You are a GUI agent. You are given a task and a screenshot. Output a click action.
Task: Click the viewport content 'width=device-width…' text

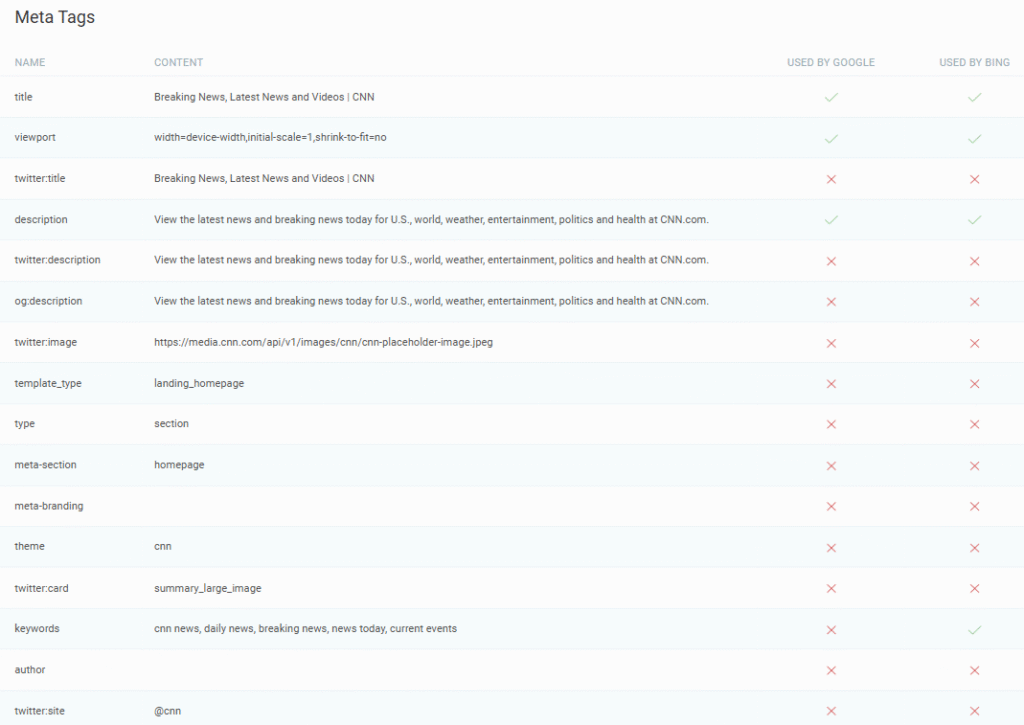tap(270, 137)
